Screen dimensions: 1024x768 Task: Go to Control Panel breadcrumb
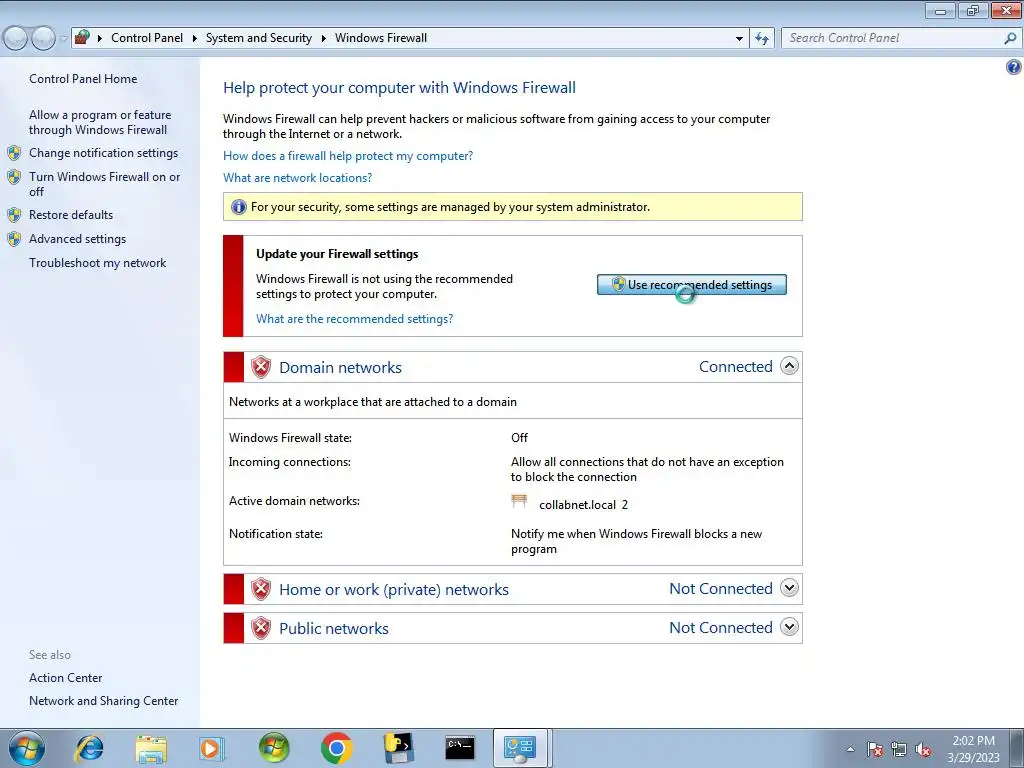click(147, 38)
